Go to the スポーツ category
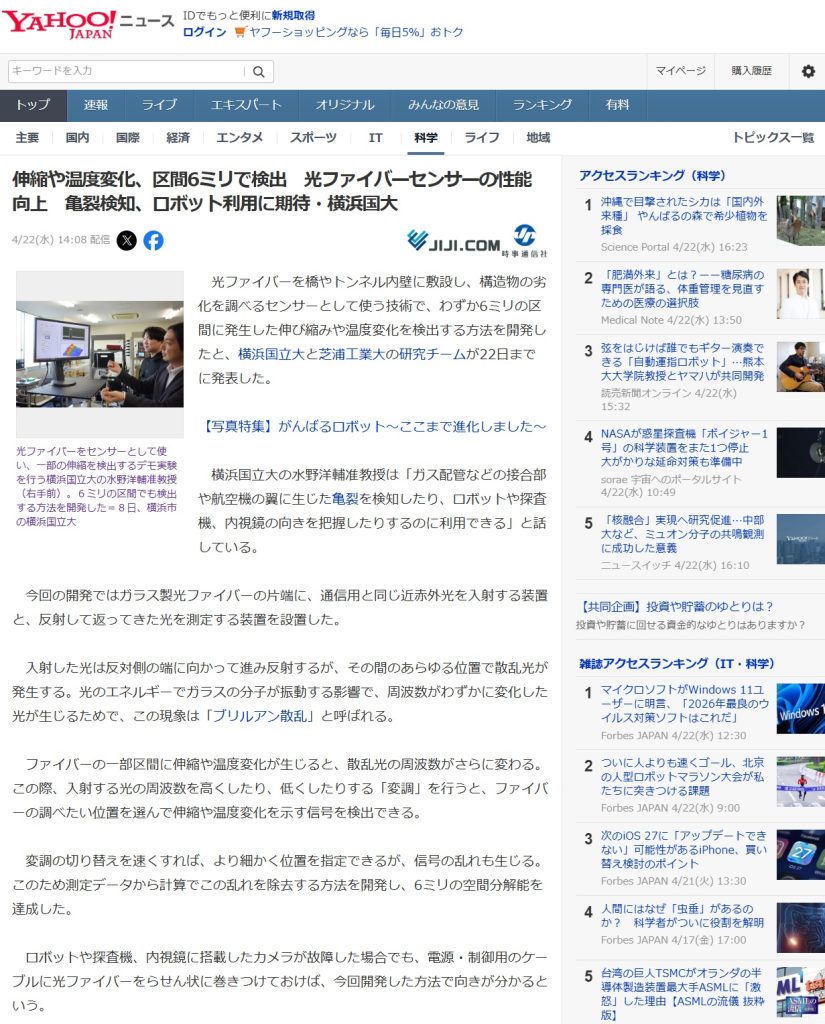Screen dimensions: 825x1024 coord(313,138)
